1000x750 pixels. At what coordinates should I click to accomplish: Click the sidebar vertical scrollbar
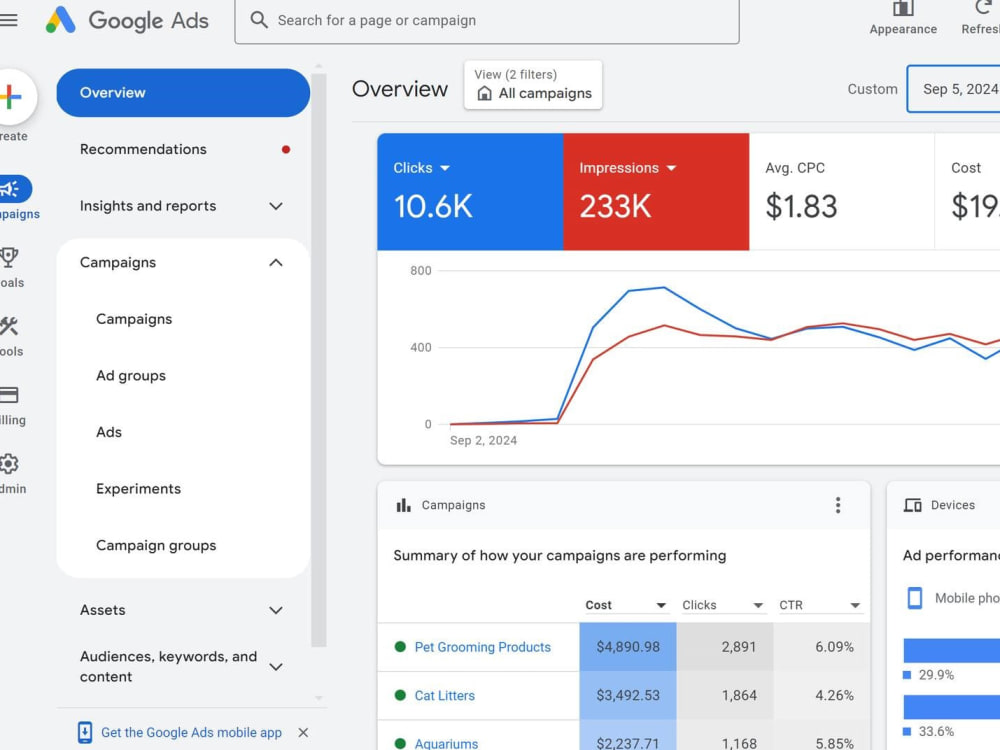coord(319,360)
